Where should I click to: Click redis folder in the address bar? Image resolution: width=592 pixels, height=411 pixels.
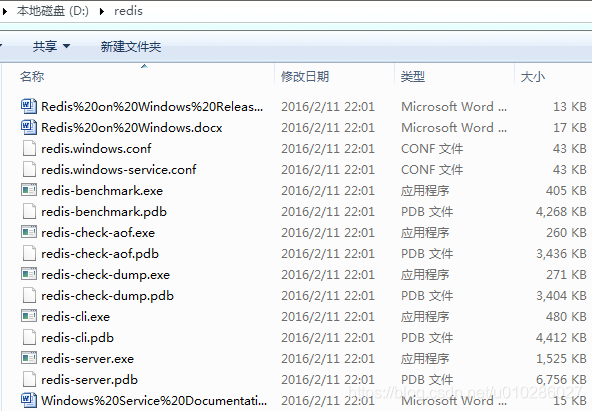click(x=128, y=11)
